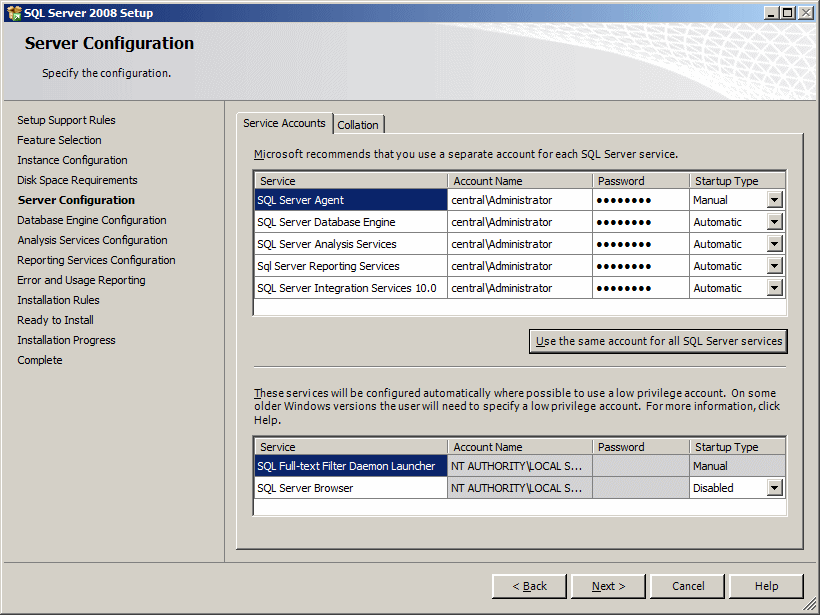Select Server Configuration step in sidebar
The height and width of the screenshot is (615, 820).
(x=76, y=200)
